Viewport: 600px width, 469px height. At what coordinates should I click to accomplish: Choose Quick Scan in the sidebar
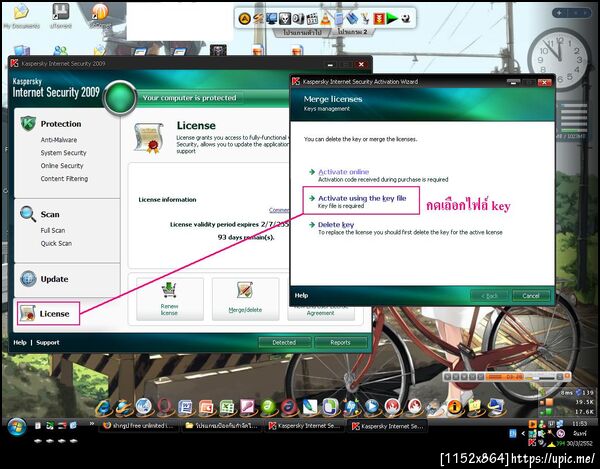pyautogui.click(x=56, y=243)
